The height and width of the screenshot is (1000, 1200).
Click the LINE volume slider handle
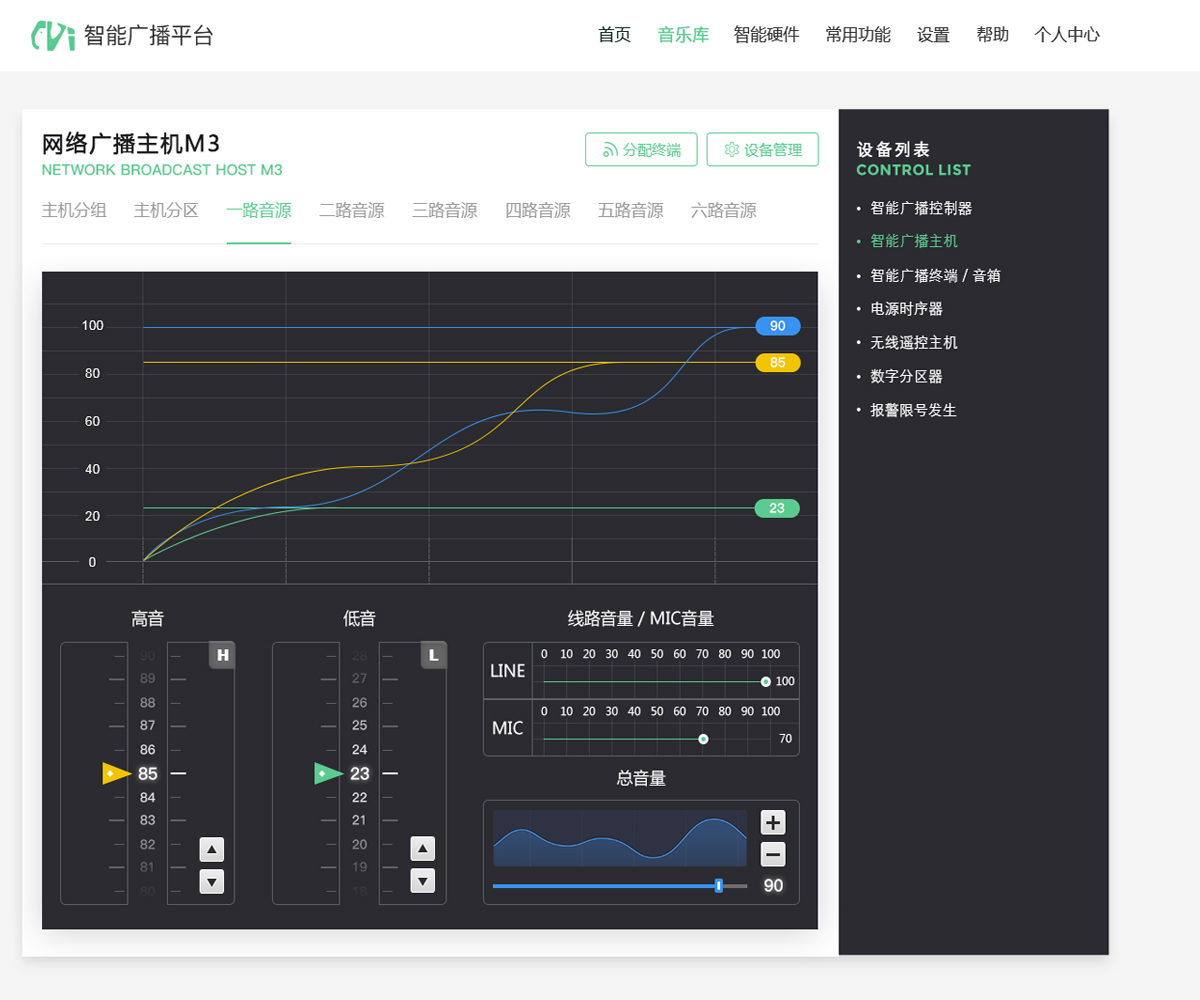click(765, 681)
